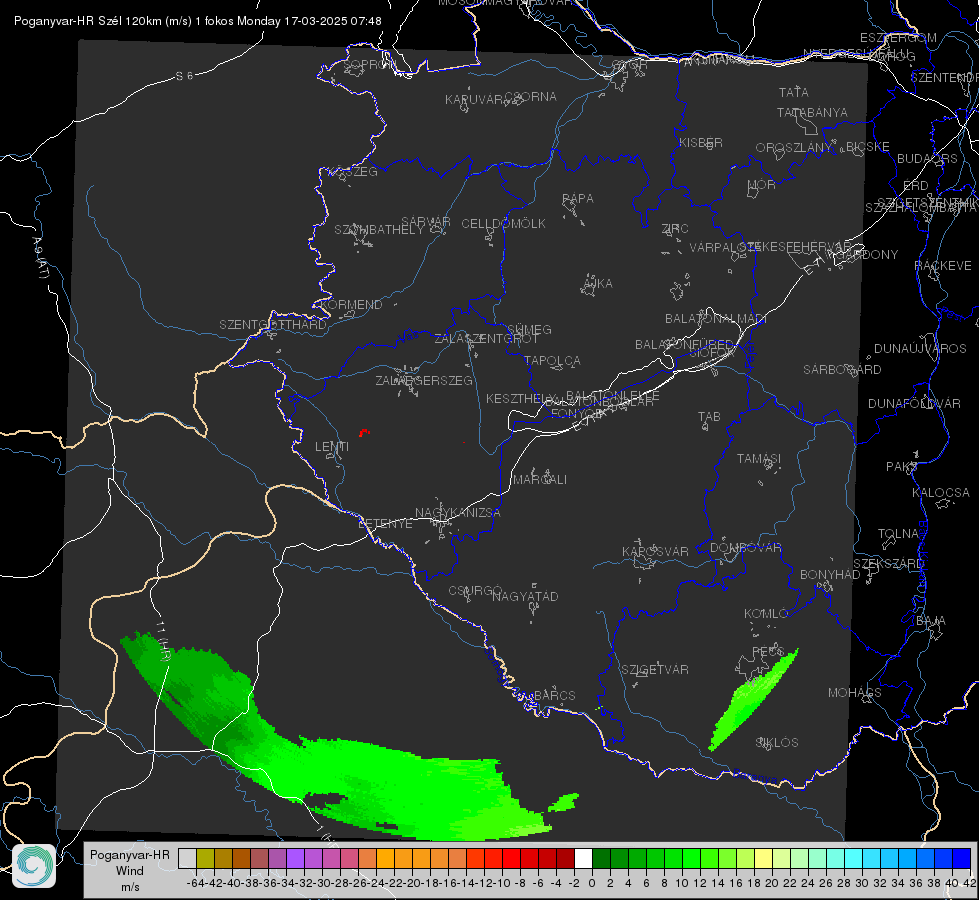The height and width of the screenshot is (900, 979).
Task: Select the ZIRC town label
Action: 675,229
